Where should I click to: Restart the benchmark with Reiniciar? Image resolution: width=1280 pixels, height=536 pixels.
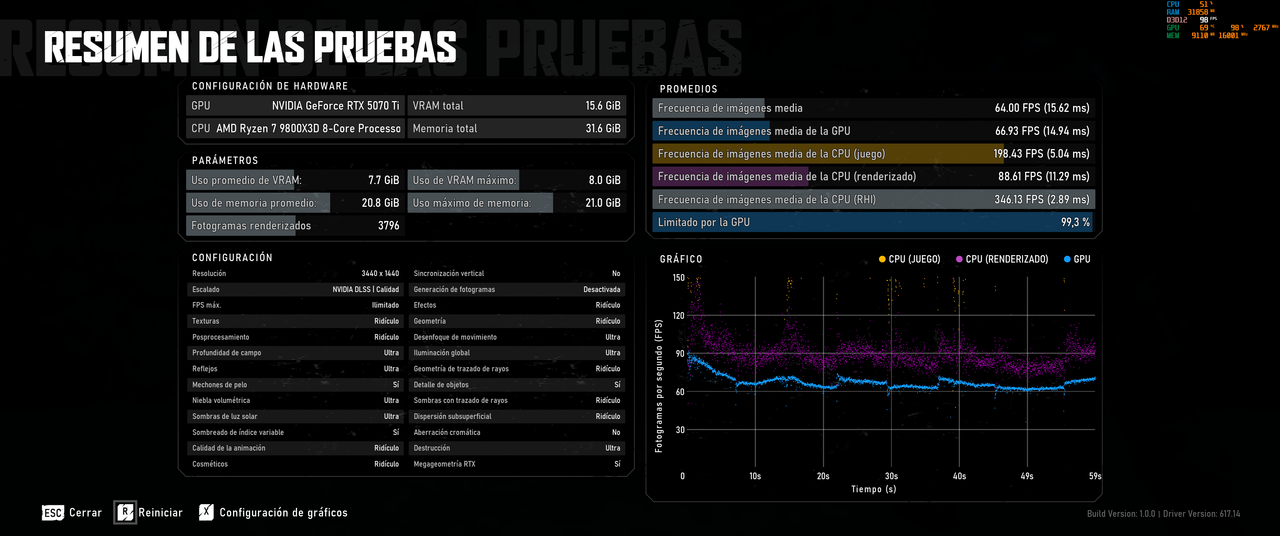[161, 513]
